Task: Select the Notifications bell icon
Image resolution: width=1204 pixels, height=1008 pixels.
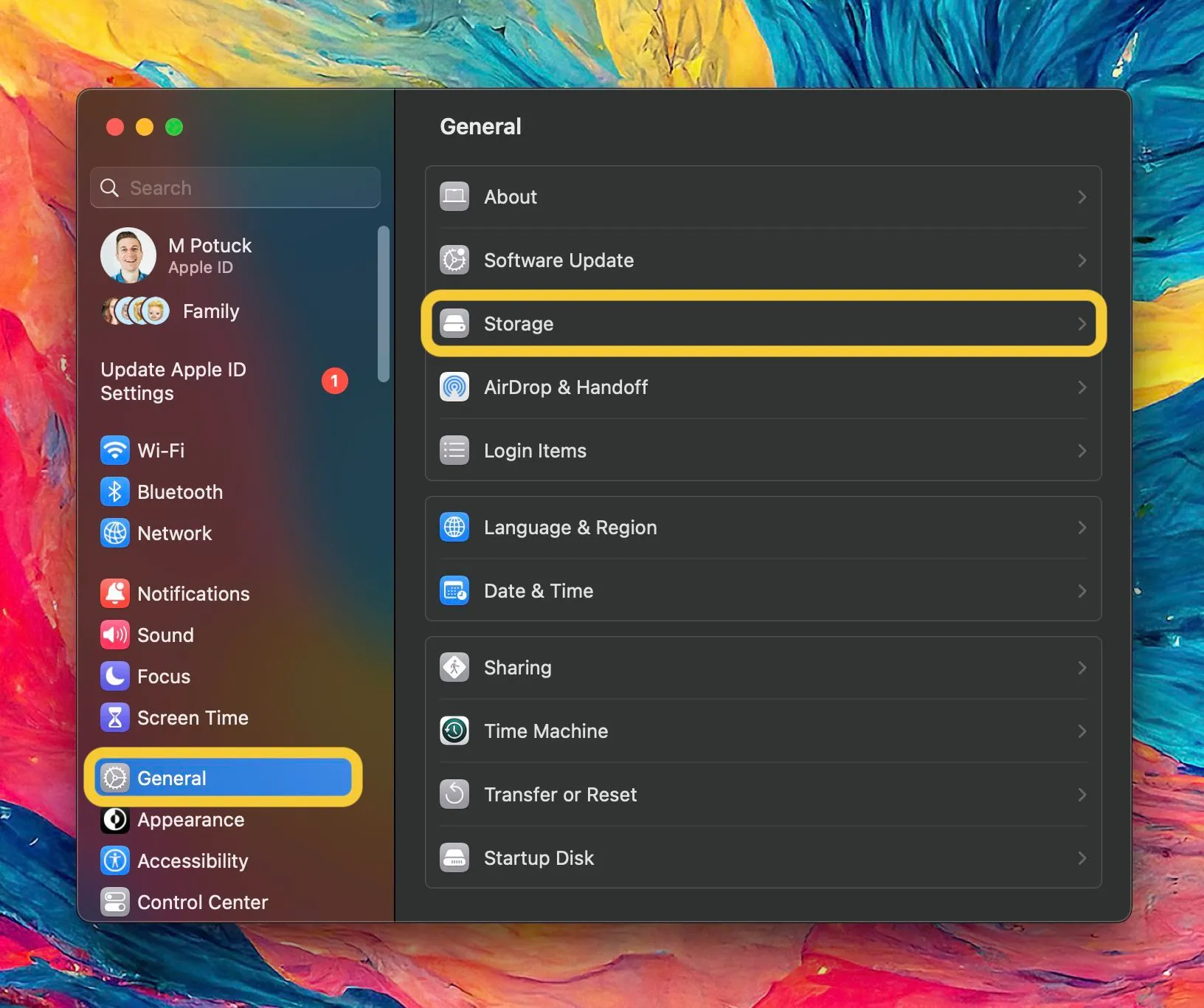Action: (x=115, y=593)
